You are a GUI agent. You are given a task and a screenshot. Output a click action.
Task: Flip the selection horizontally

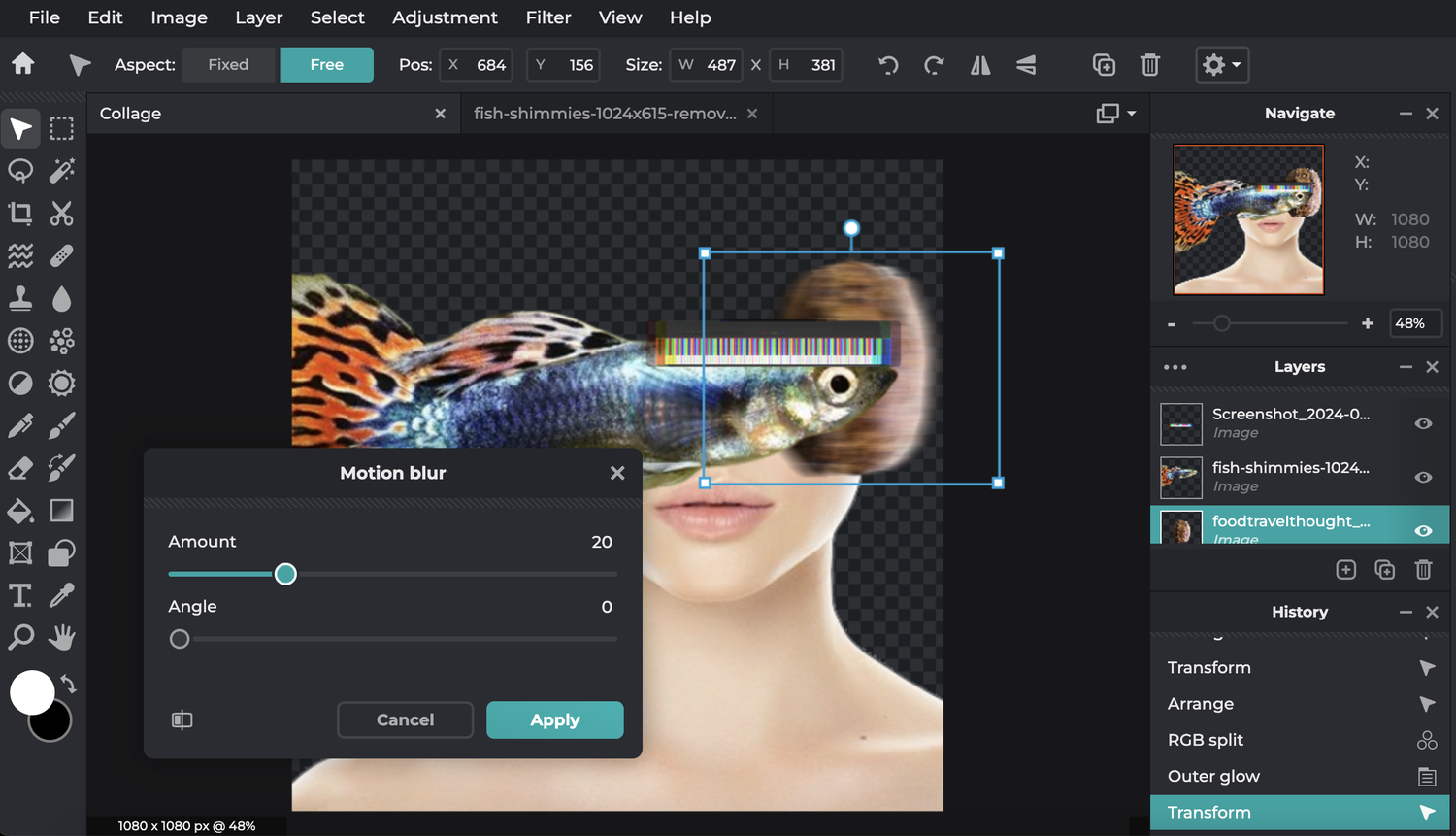tap(979, 64)
